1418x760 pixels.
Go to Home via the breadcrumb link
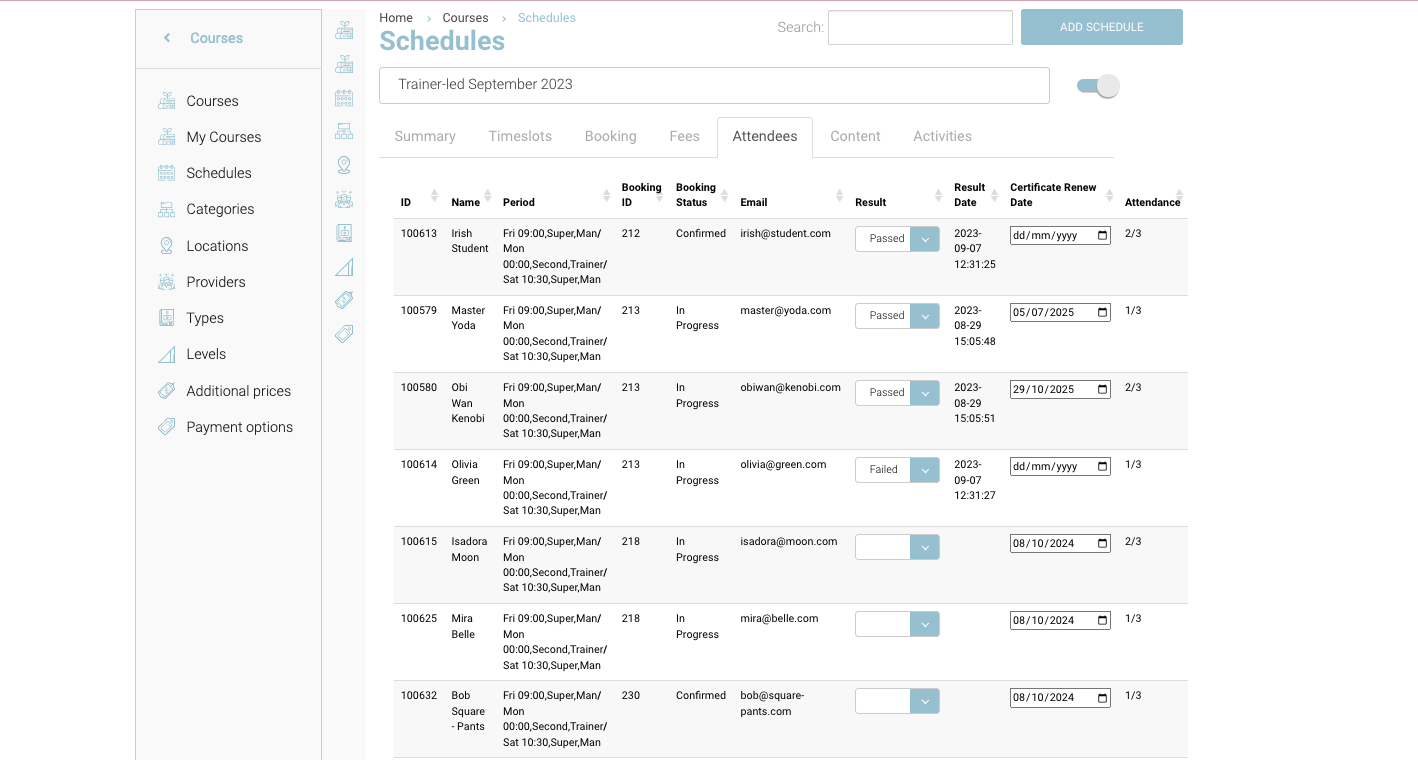coord(396,18)
